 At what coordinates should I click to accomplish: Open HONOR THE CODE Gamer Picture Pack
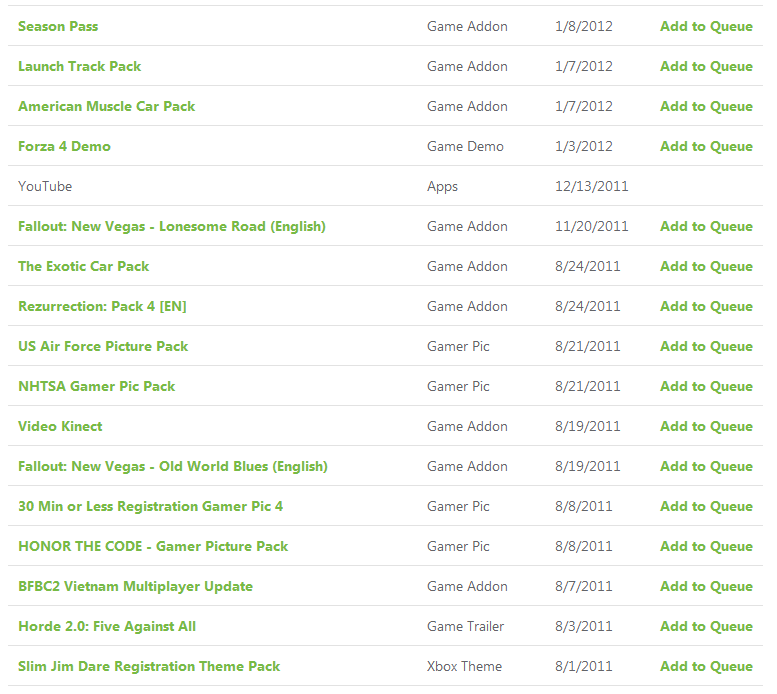pyautogui.click(x=153, y=546)
